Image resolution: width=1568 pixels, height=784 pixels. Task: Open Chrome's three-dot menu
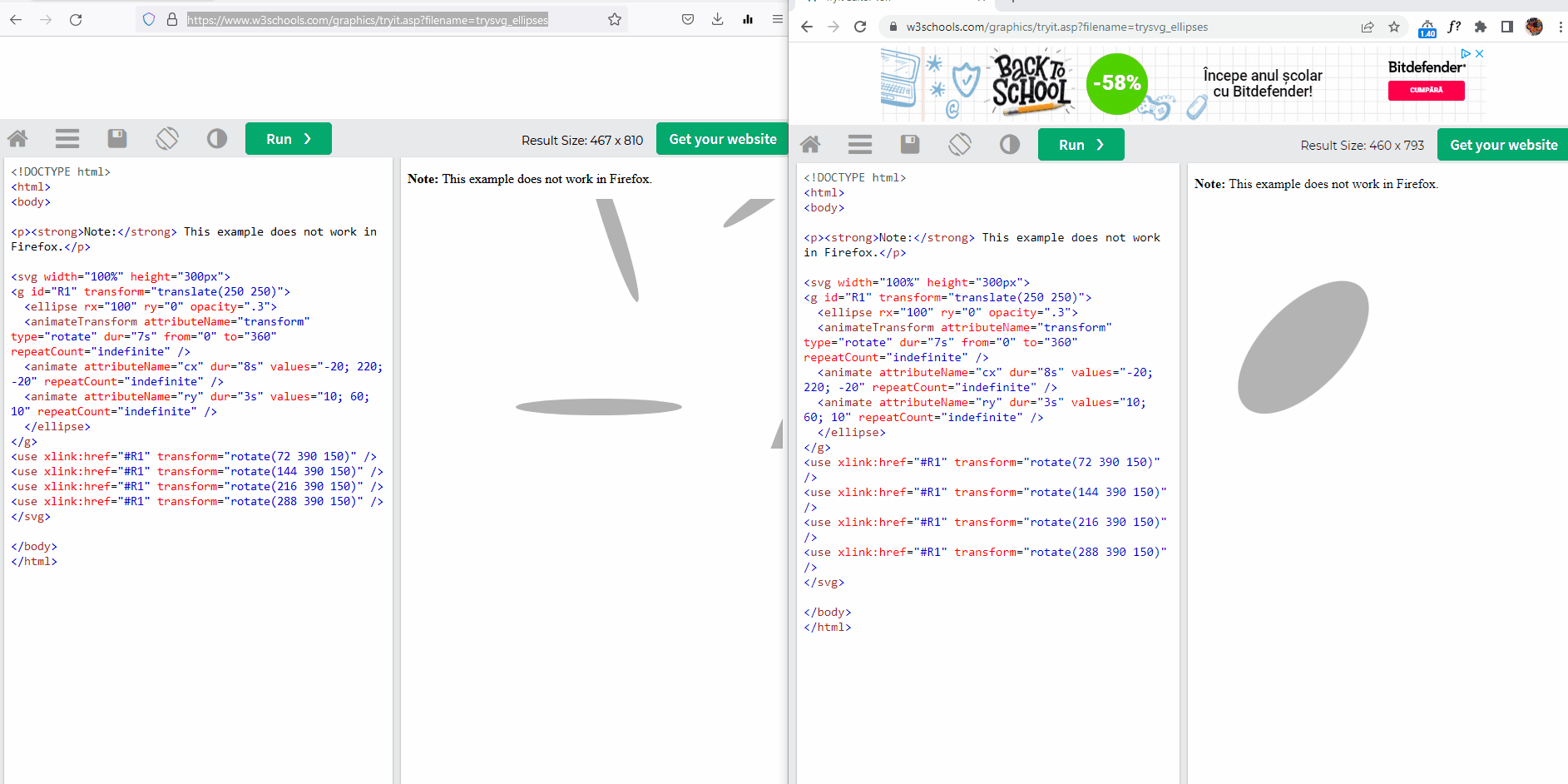(1561, 27)
